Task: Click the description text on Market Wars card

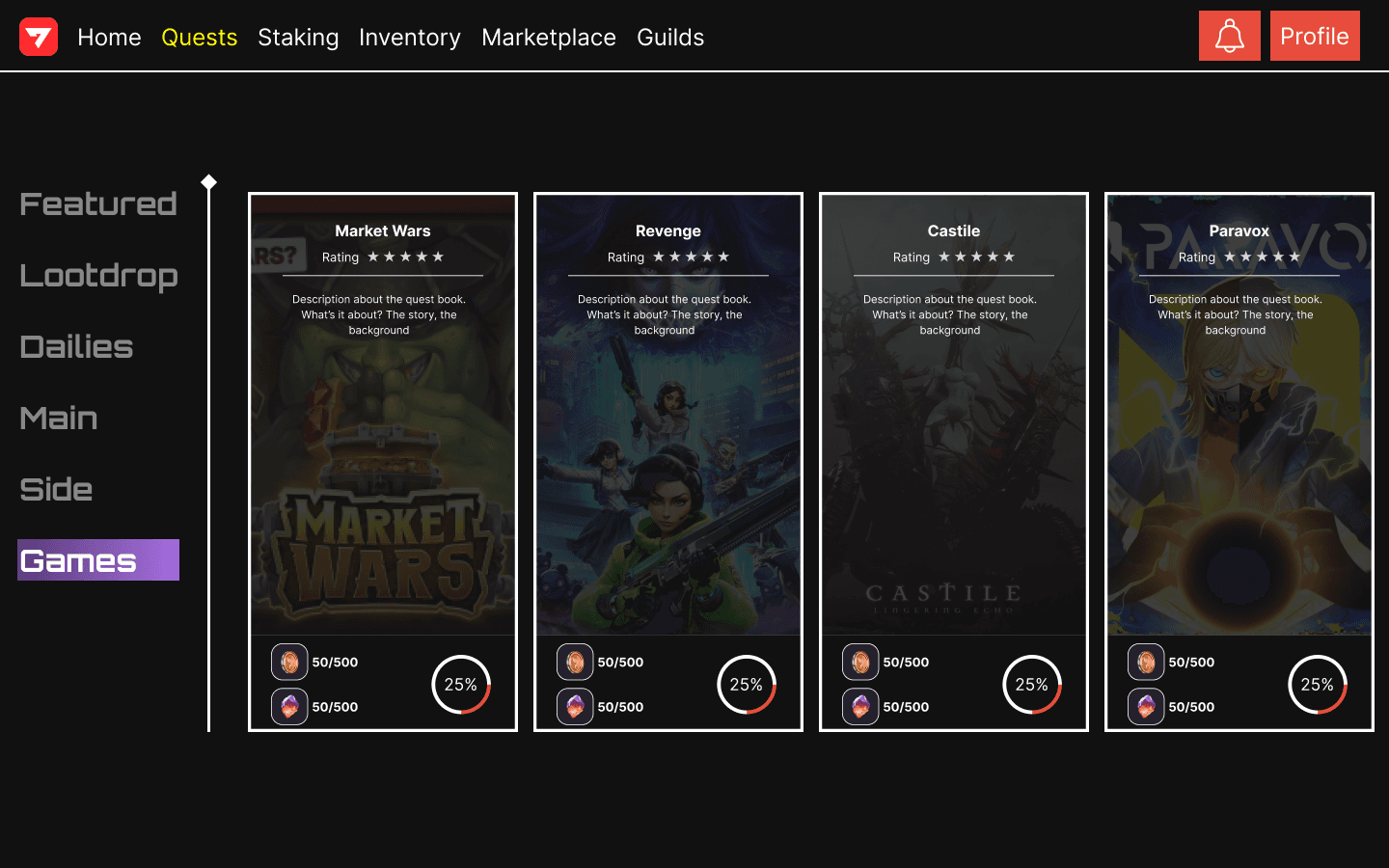Action: 379,314
